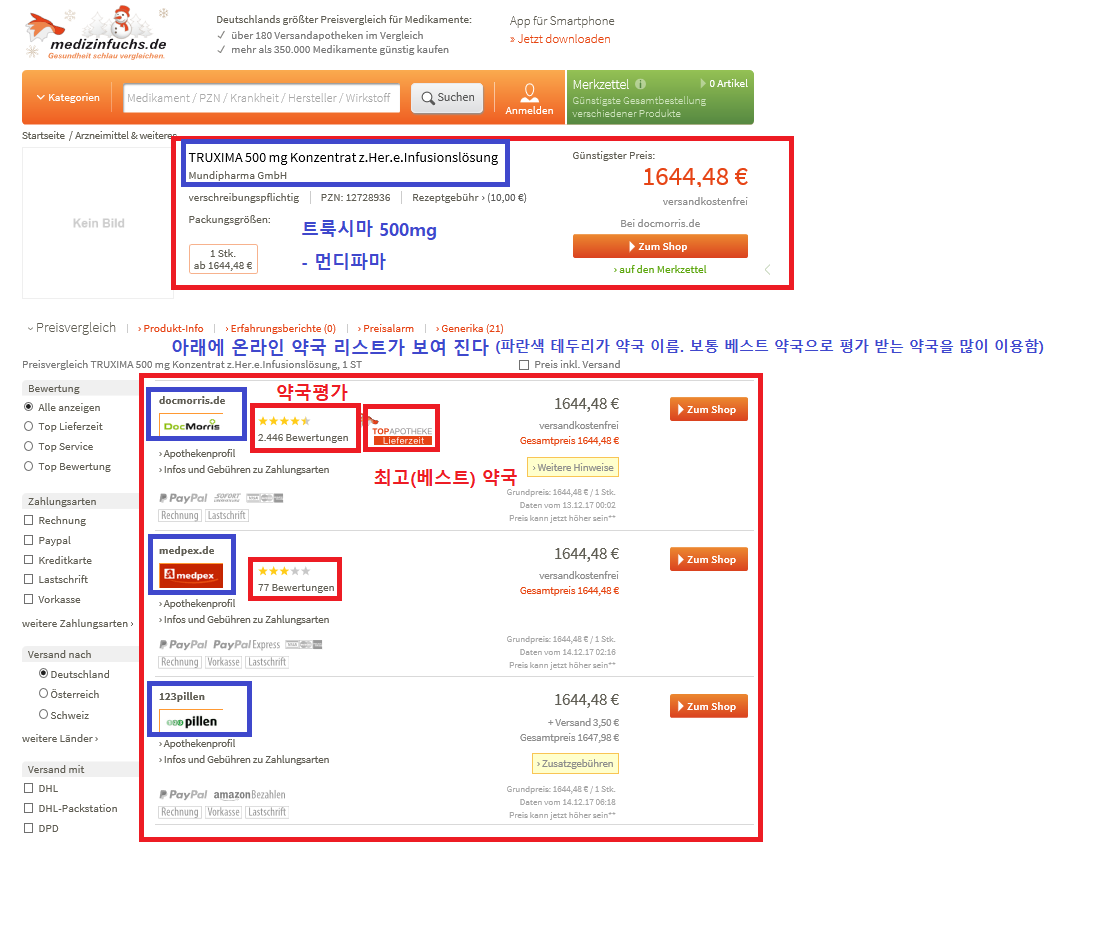Expand Zusatzgebühren for 123pillen

(x=575, y=764)
